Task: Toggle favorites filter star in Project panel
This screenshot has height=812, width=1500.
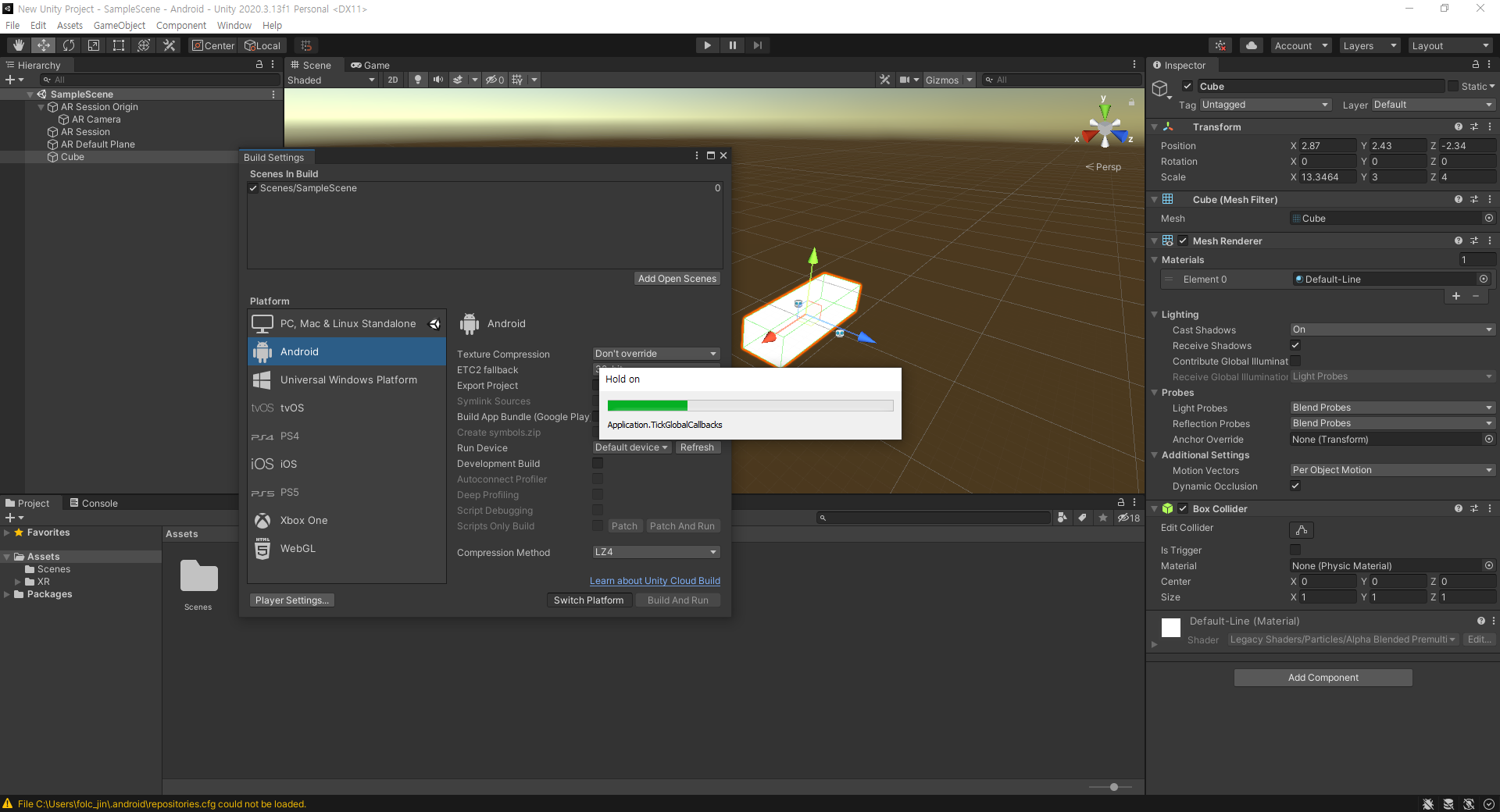Action: tap(1103, 518)
